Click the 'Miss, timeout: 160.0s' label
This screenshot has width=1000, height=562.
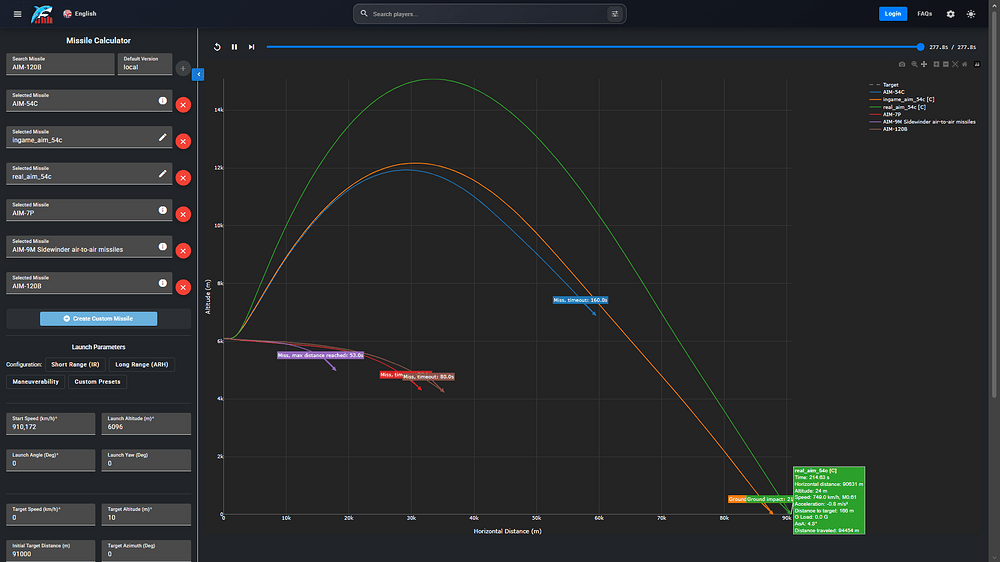580,300
